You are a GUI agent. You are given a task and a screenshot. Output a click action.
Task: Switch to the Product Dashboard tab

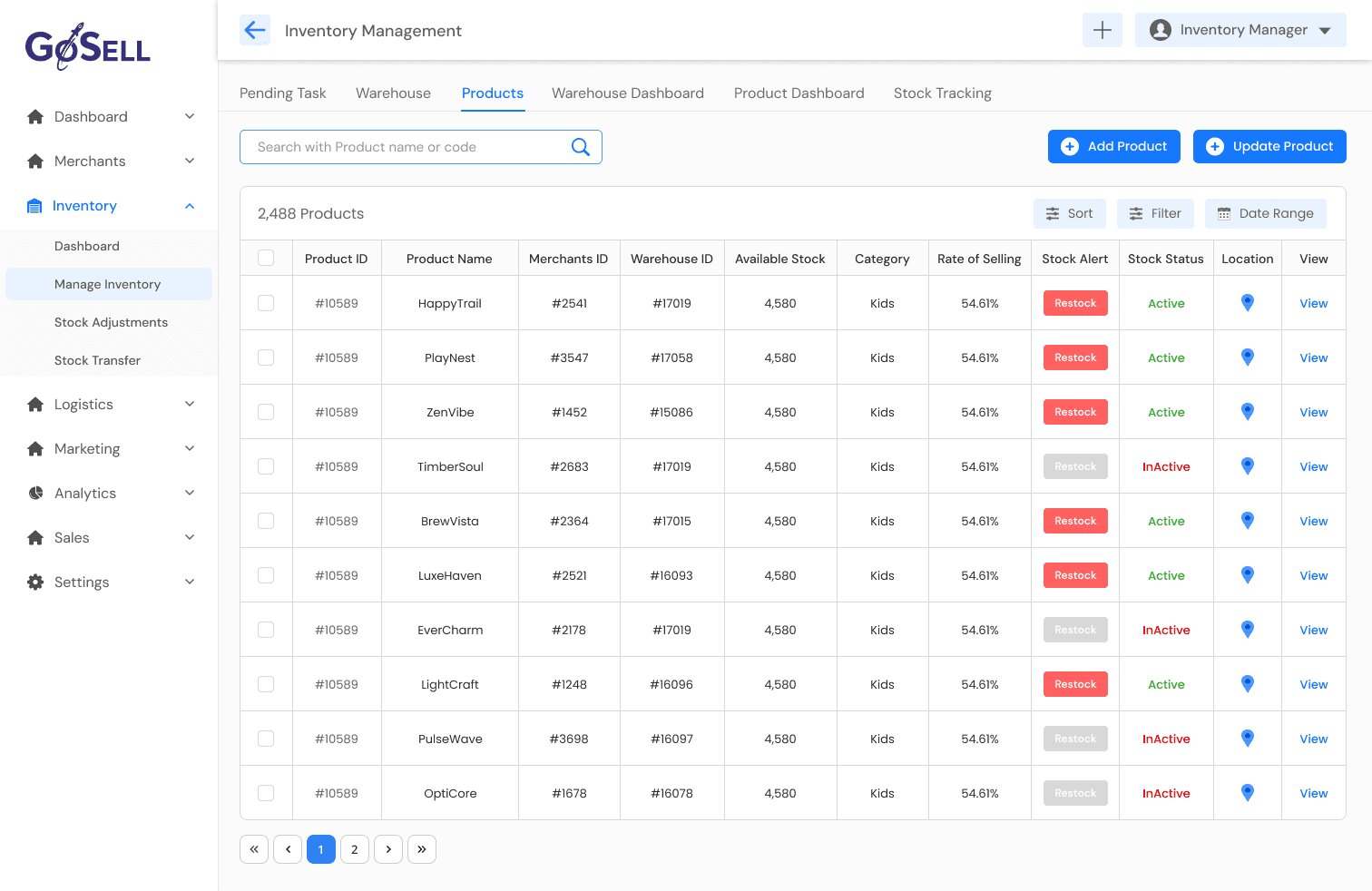tap(799, 93)
